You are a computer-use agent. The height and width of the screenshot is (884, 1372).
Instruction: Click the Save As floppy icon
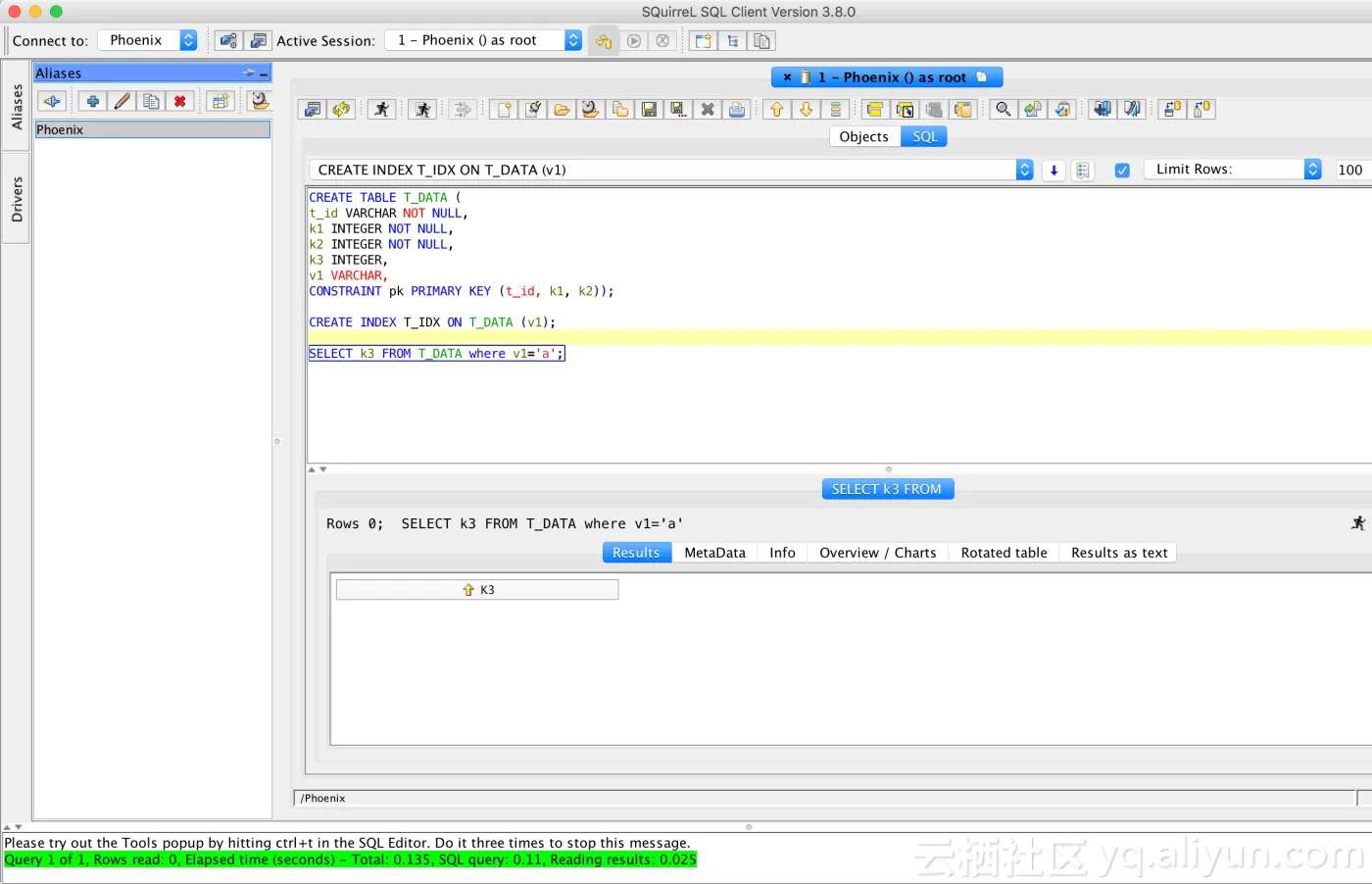click(678, 109)
